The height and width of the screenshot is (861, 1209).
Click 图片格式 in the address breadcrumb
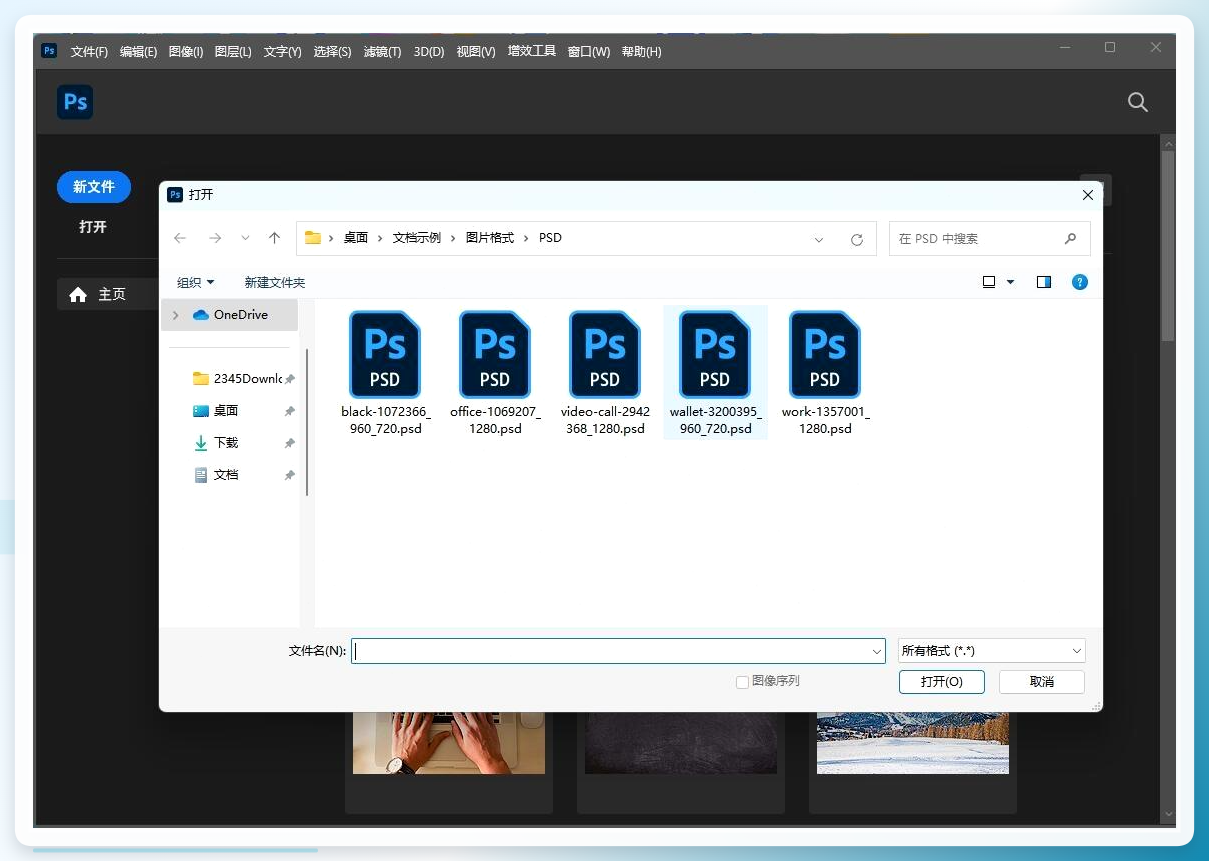click(x=490, y=238)
